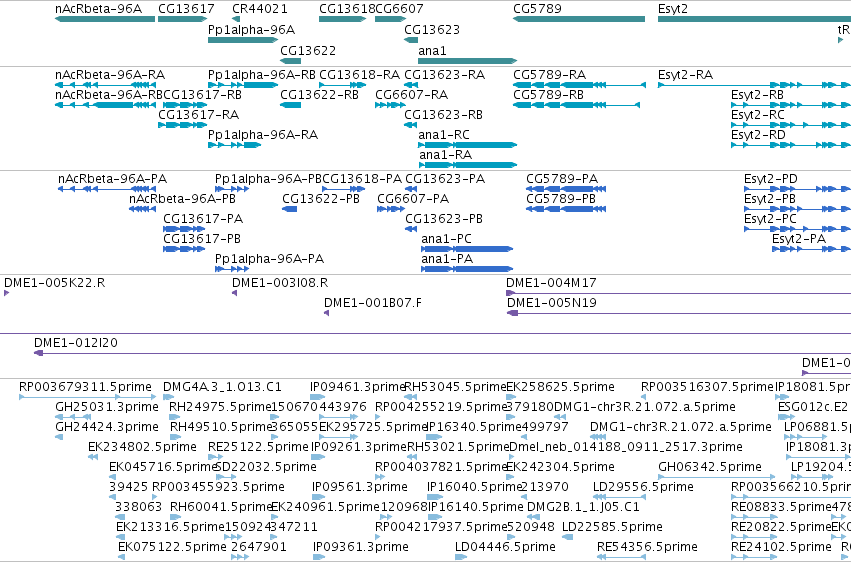The width and height of the screenshot is (851, 562).
Task: Select the Pp1alpha-96A-PA protein feature
Action: 232,269
